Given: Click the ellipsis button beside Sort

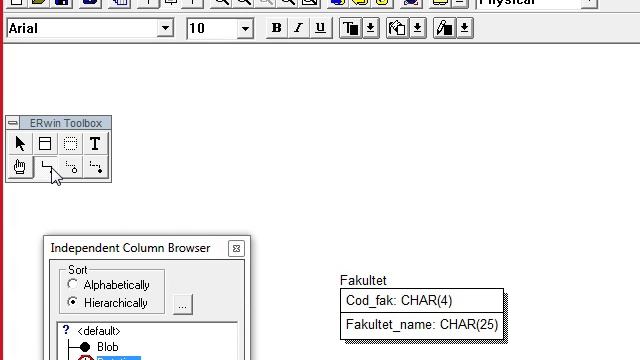Looking at the screenshot, I should (x=182, y=304).
